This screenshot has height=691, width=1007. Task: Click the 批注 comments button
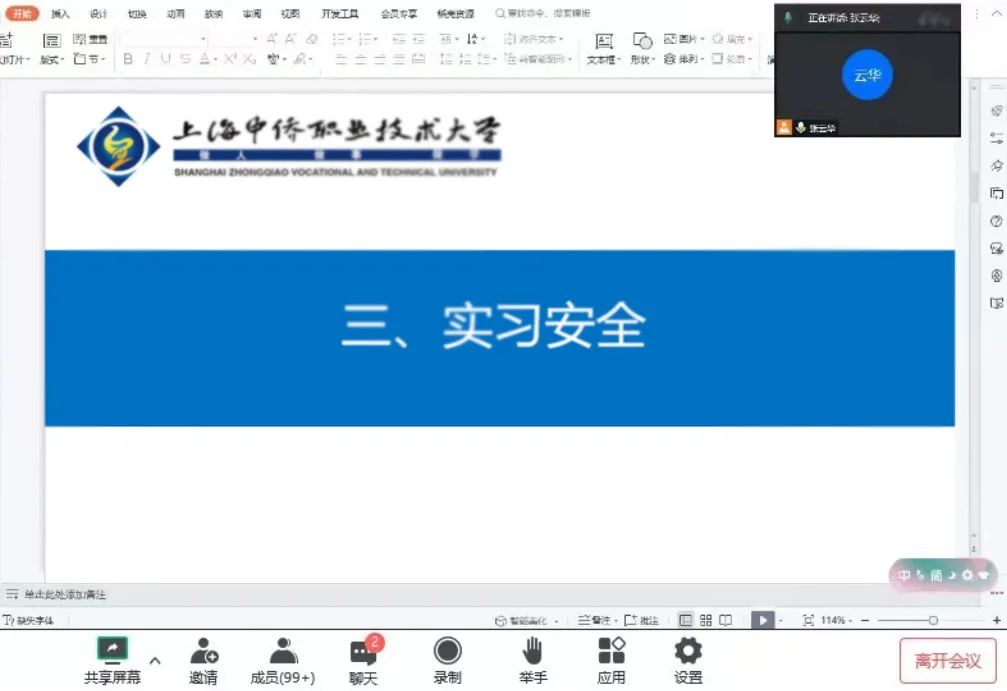642,620
